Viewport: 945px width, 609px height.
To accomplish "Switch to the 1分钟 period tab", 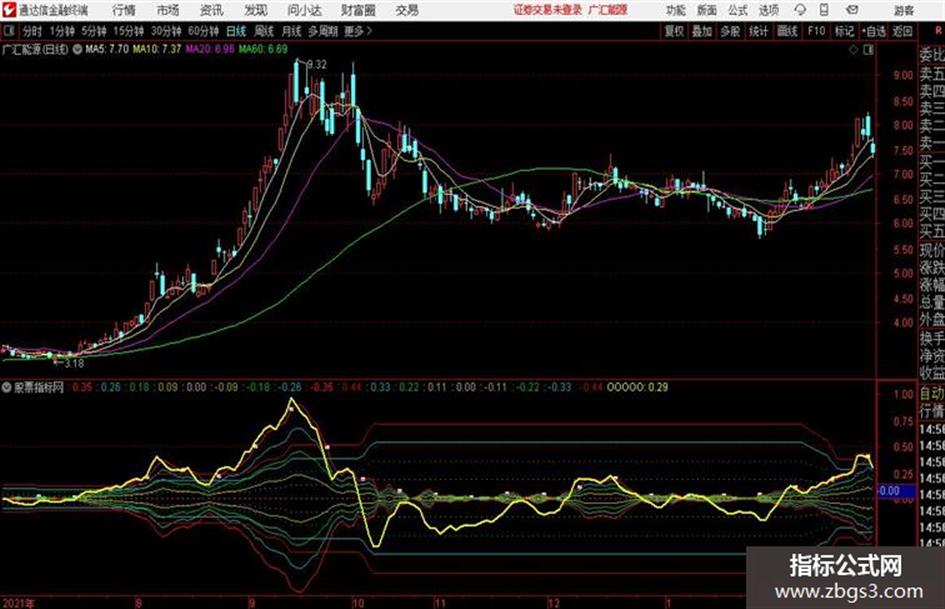I will [61, 31].
